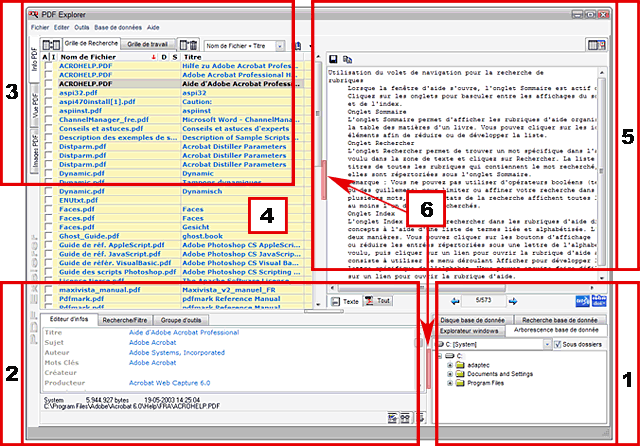640x446 pixels.
Task: Open the Editer menu
Action: [62, 27]
